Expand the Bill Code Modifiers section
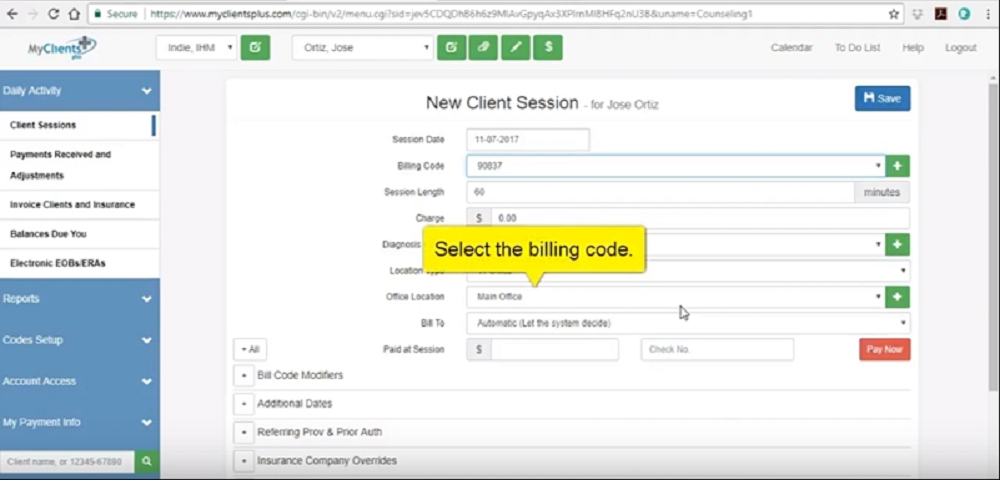1000x480 pixels. [x=243, y=375]
